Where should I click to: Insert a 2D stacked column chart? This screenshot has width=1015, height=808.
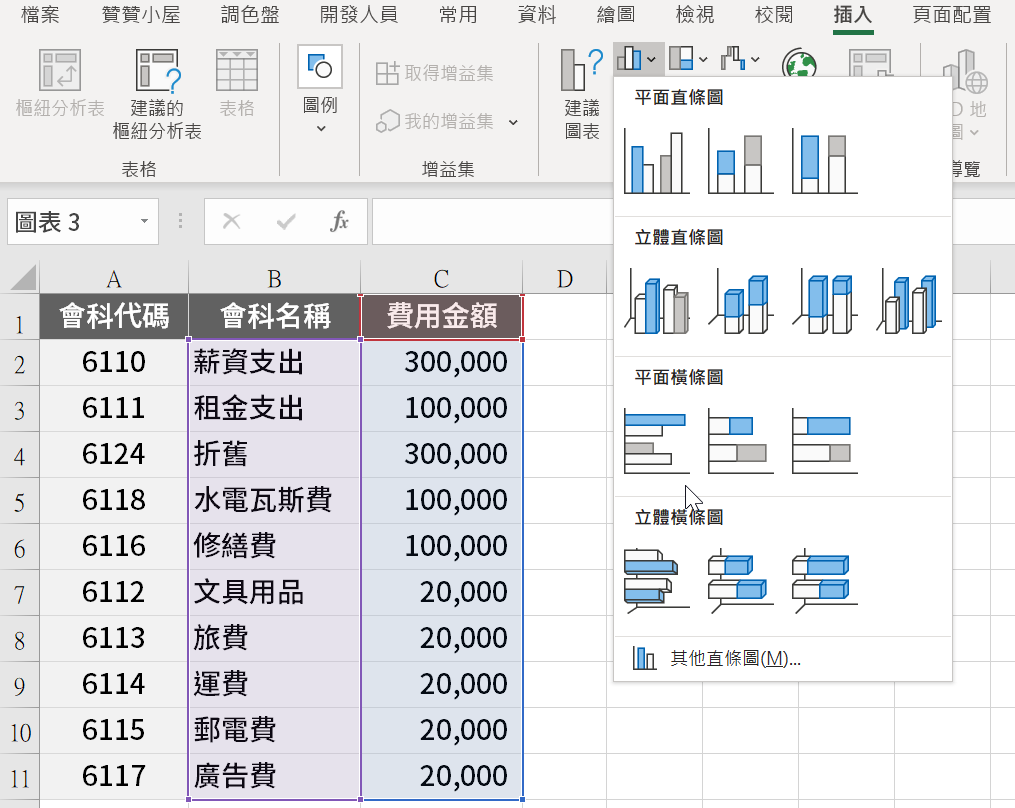point(741,161)
